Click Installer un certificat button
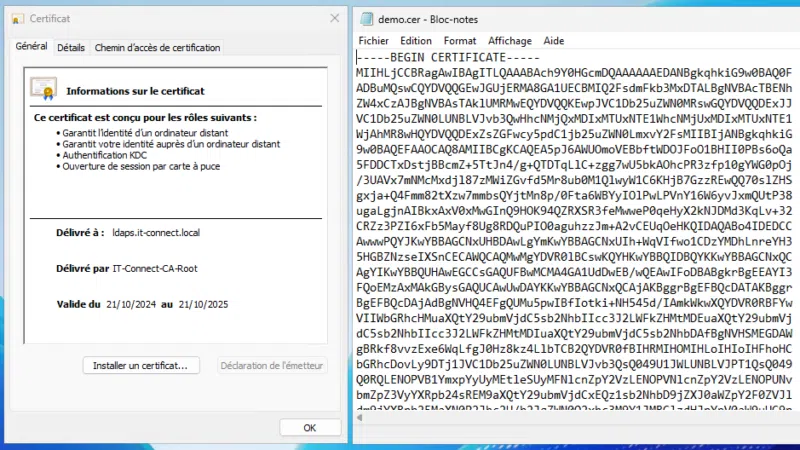 coord(141,365)
